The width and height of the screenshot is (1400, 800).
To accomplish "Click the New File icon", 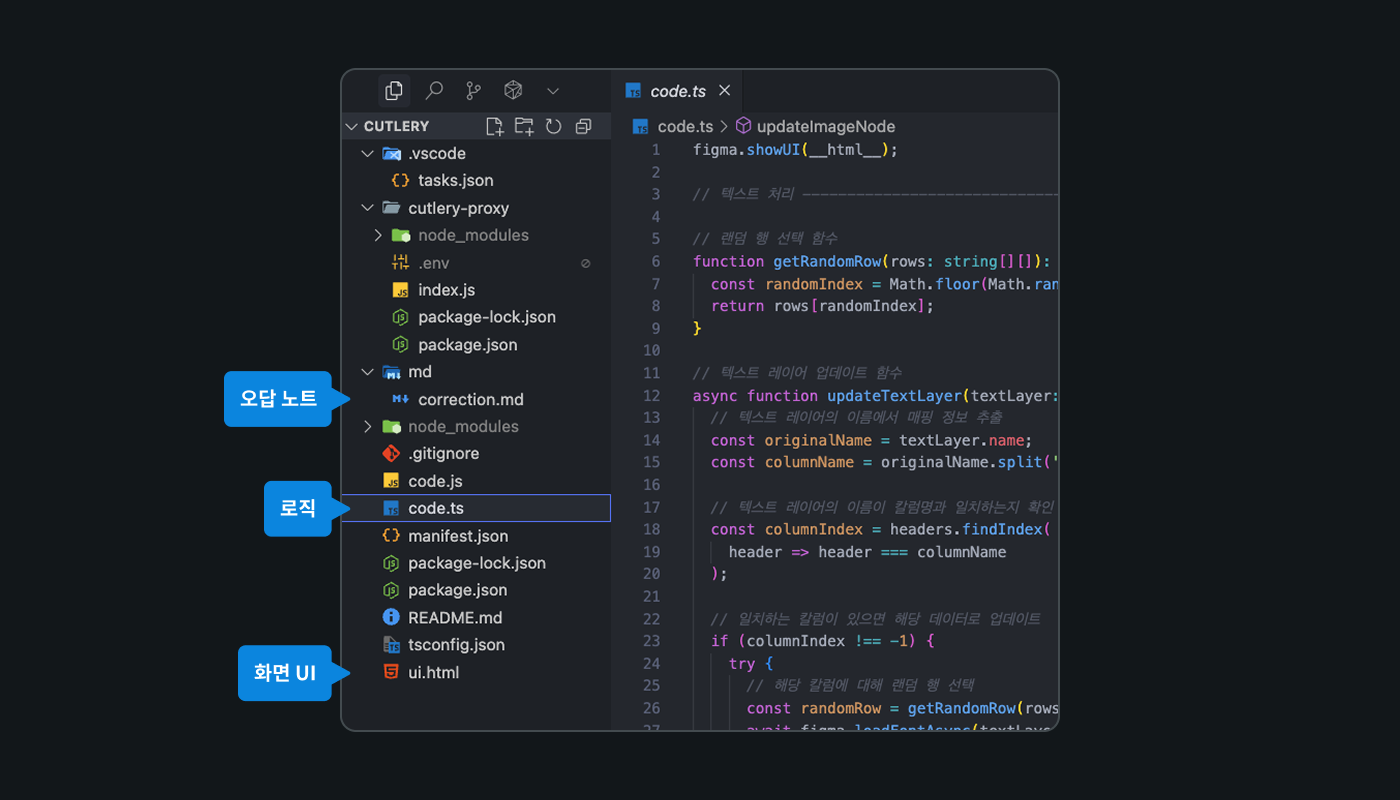I will pos(494,126).
